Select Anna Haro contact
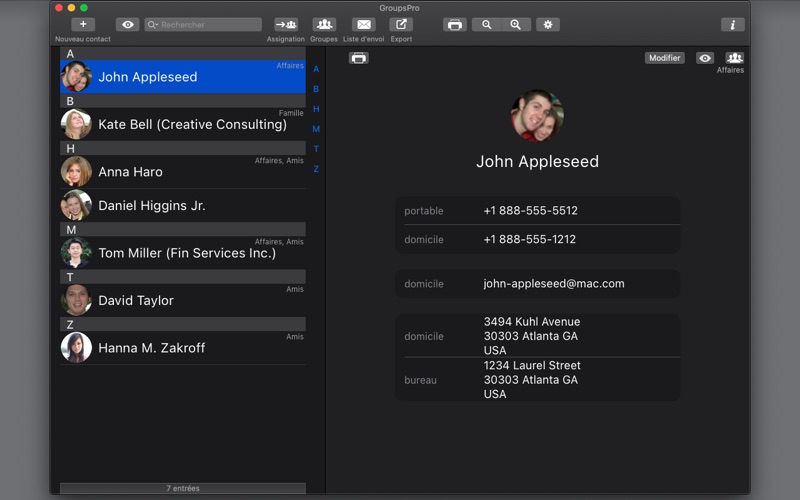 click(183, 171)
